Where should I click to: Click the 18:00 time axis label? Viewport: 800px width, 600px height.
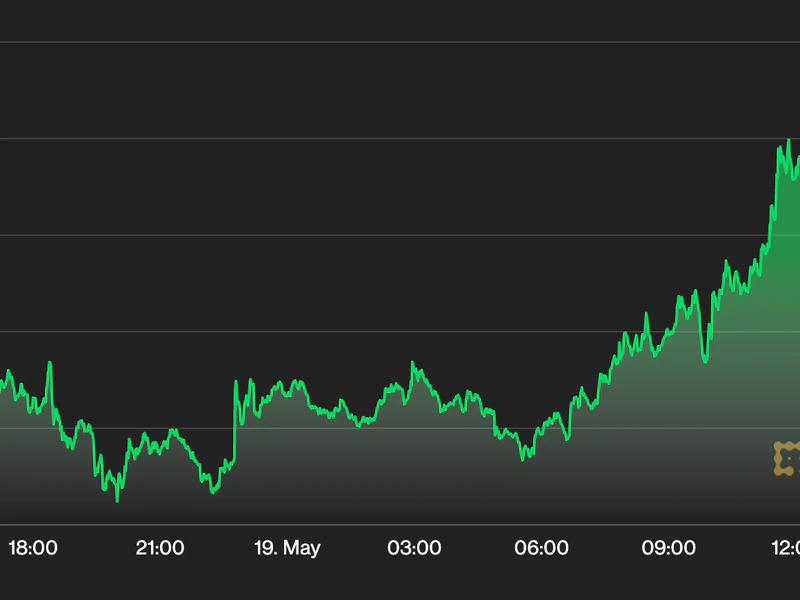pos(33,548)
